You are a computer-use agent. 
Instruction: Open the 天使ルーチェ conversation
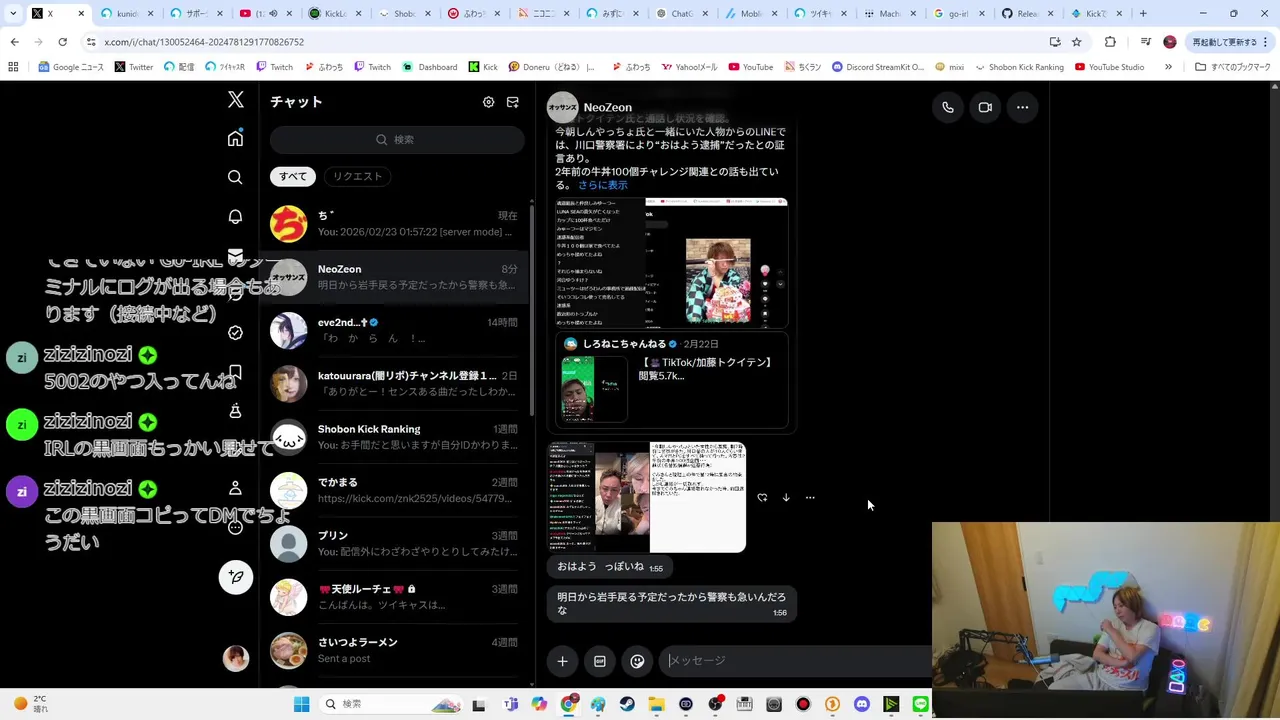click(395, 597)
